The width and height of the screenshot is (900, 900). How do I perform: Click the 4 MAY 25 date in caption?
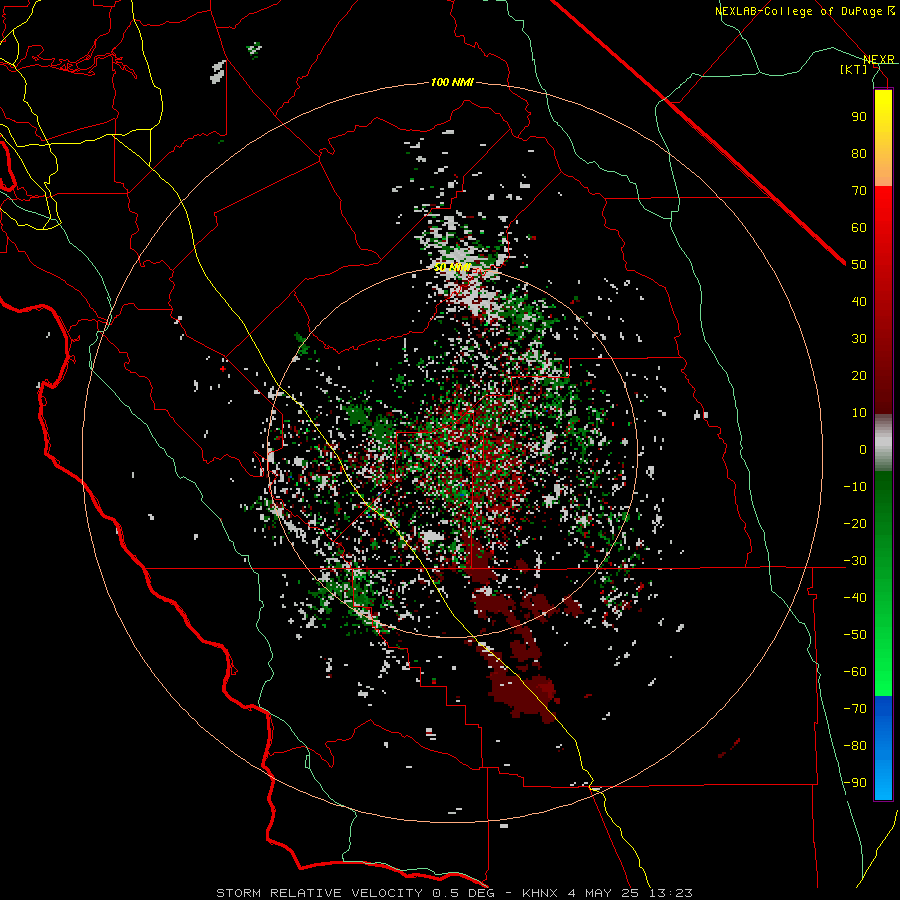(604, 893)
